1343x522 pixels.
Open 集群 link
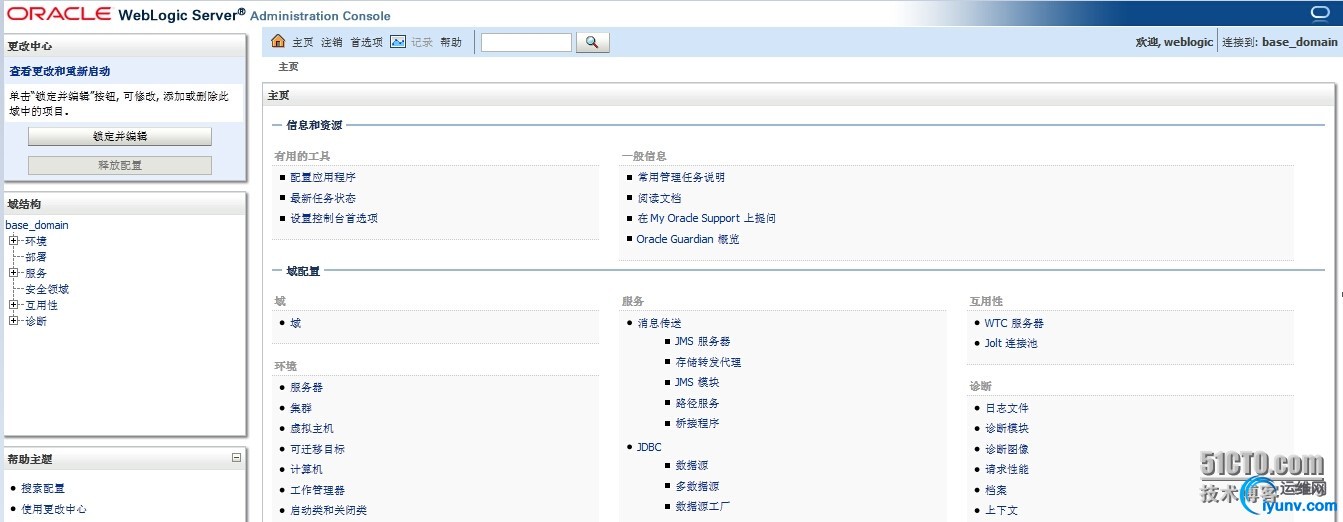(301, 408)
